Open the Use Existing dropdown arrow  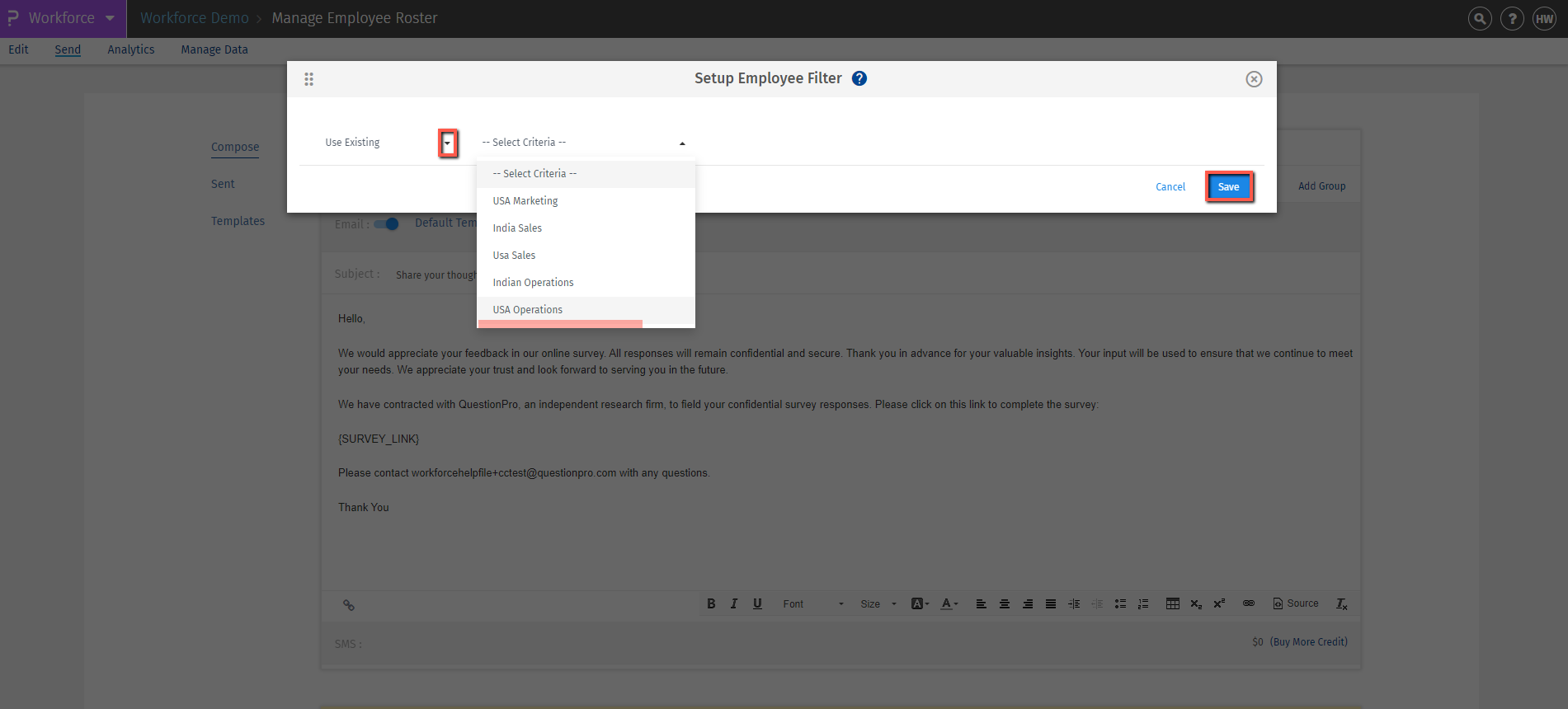pos(447,143)
